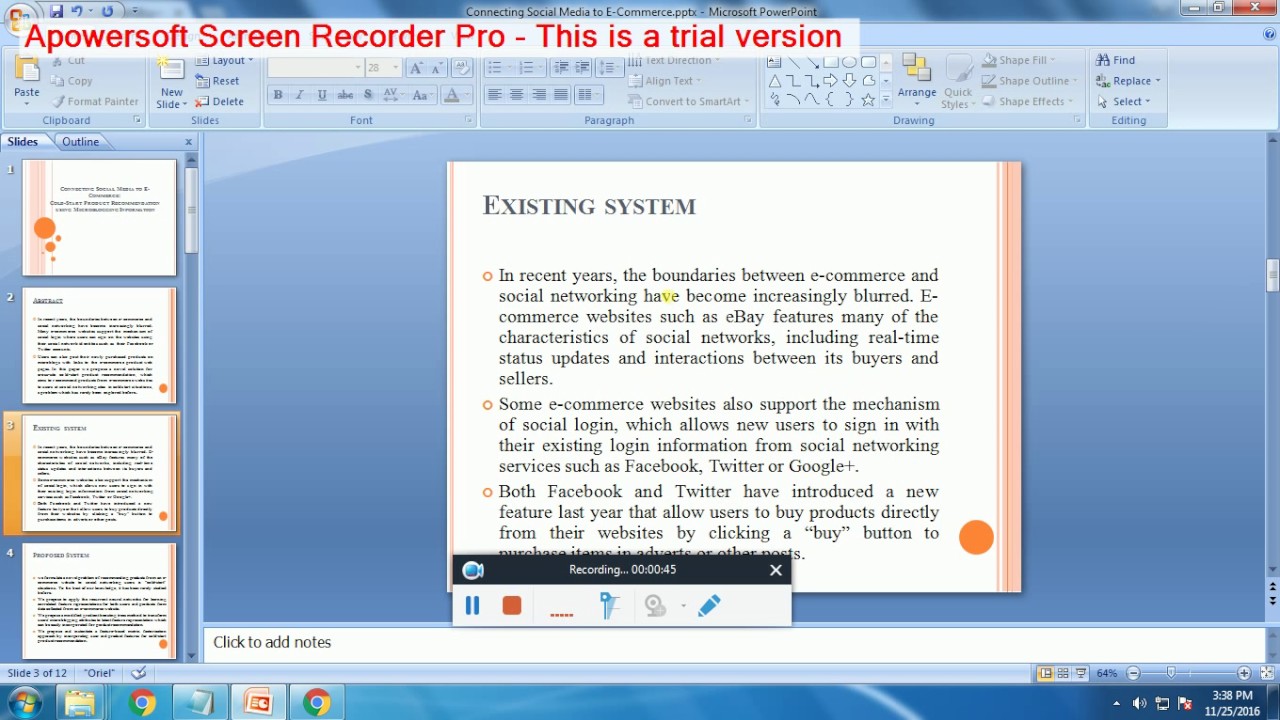Open the Layout dropdown
Image resolution: width=1280 pixels, height=720 pixels.
click(x=224, y=61)
